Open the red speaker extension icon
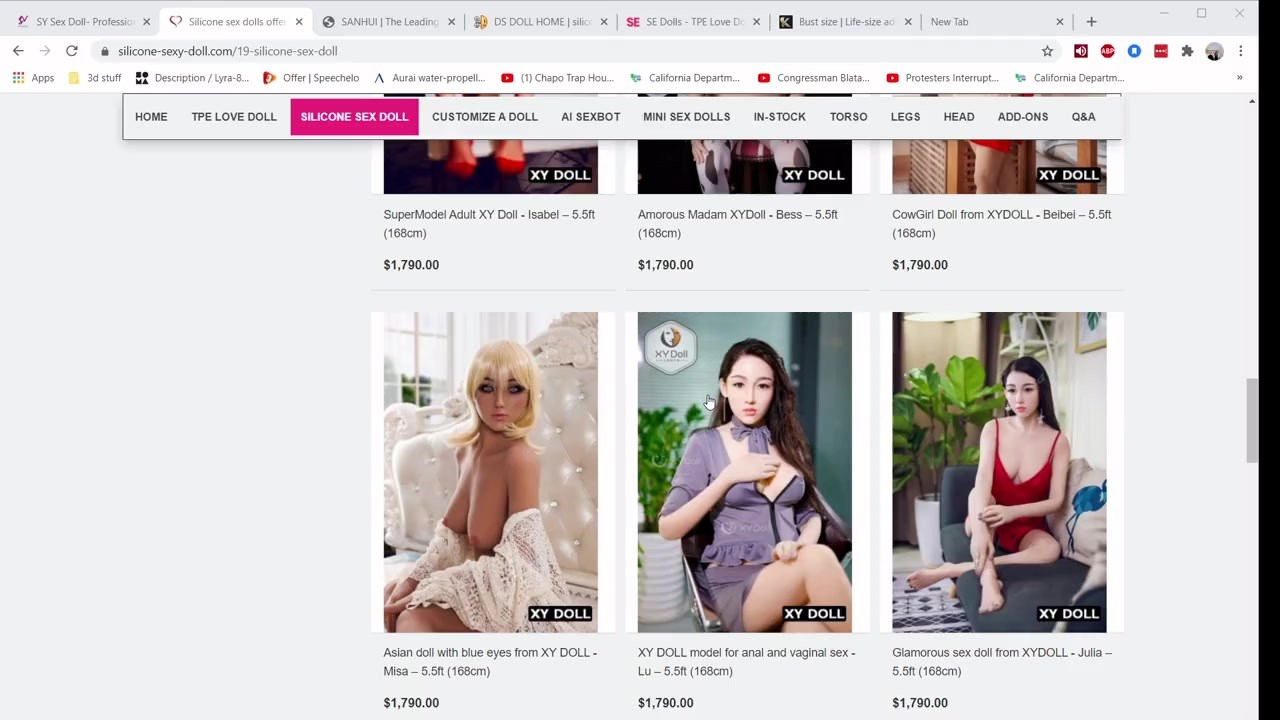Viewport: 1280px width, 720px height. tap(1081, 51)
